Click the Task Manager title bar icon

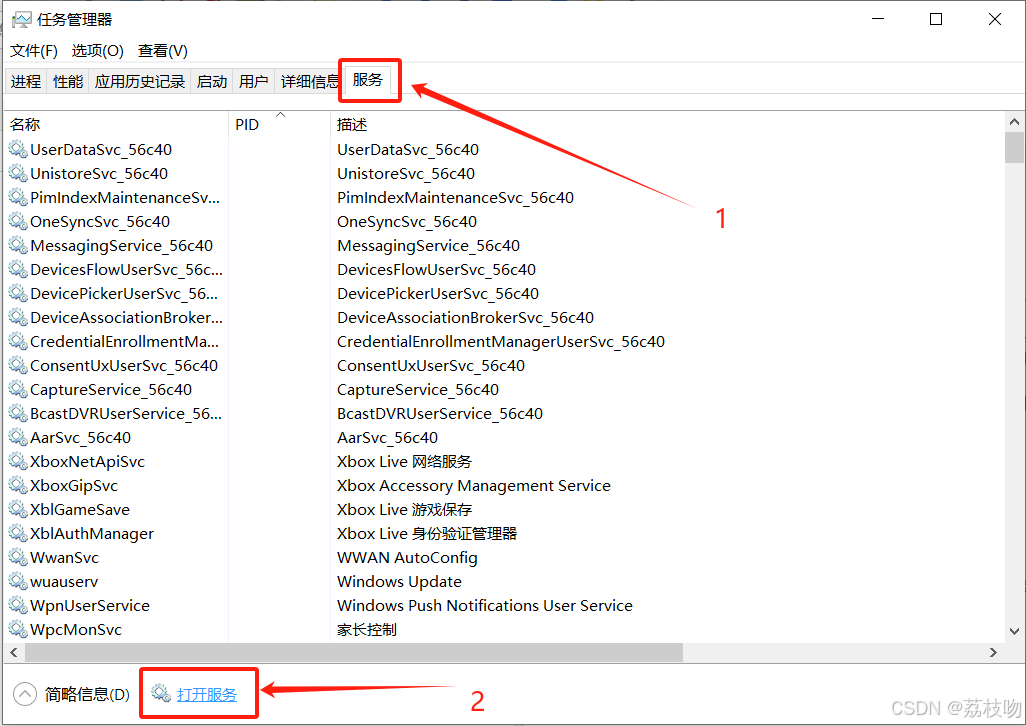click(x=22, y=20)
